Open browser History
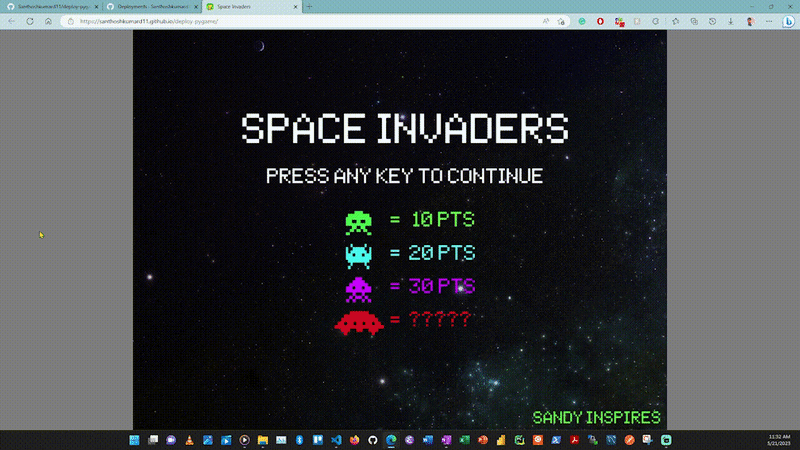This screenshot has width=800, height=450. (712, 21)
